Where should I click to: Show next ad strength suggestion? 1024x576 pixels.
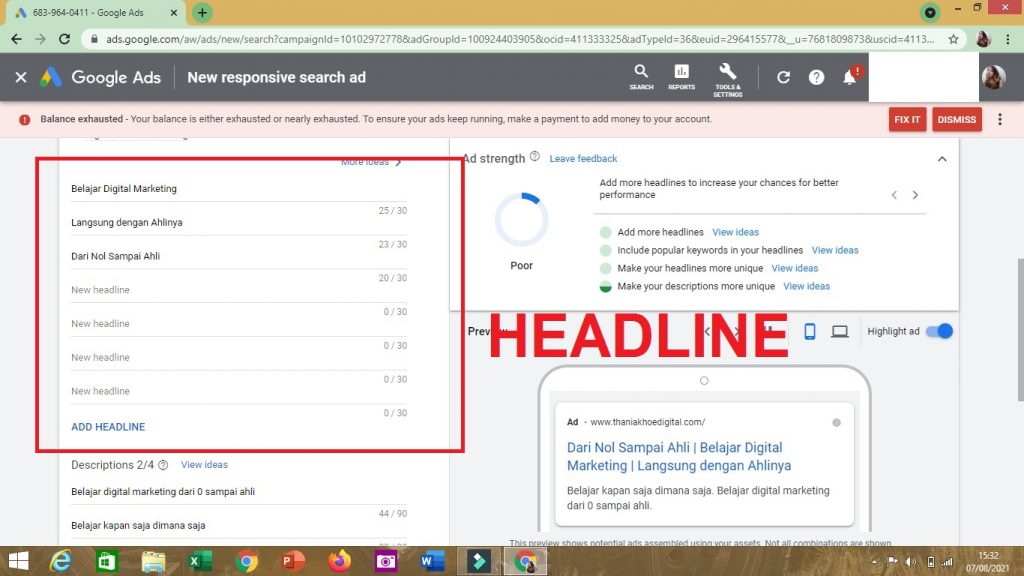(x=915, y=195)
